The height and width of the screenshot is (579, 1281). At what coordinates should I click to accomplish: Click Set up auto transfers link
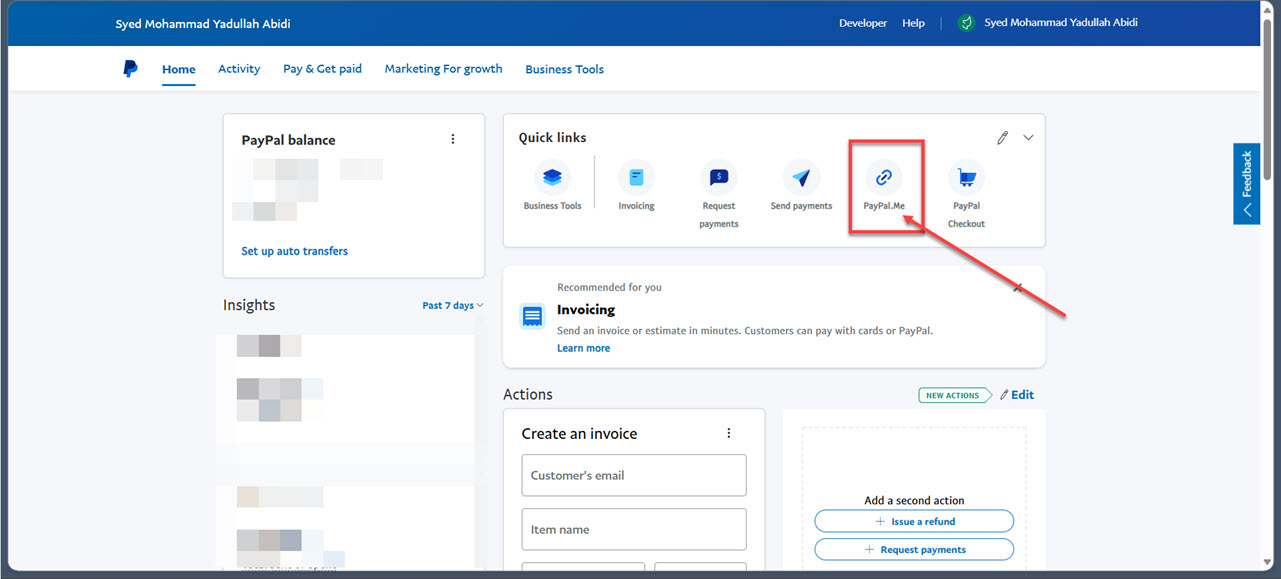coord(294,251)
